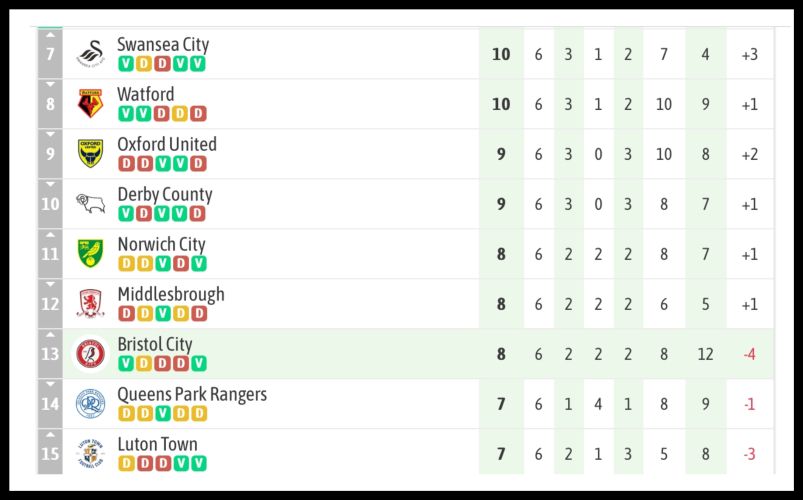Click the Swansea City club crest
The width and height of the screenshot is (803, 500).
pos(91,54)
